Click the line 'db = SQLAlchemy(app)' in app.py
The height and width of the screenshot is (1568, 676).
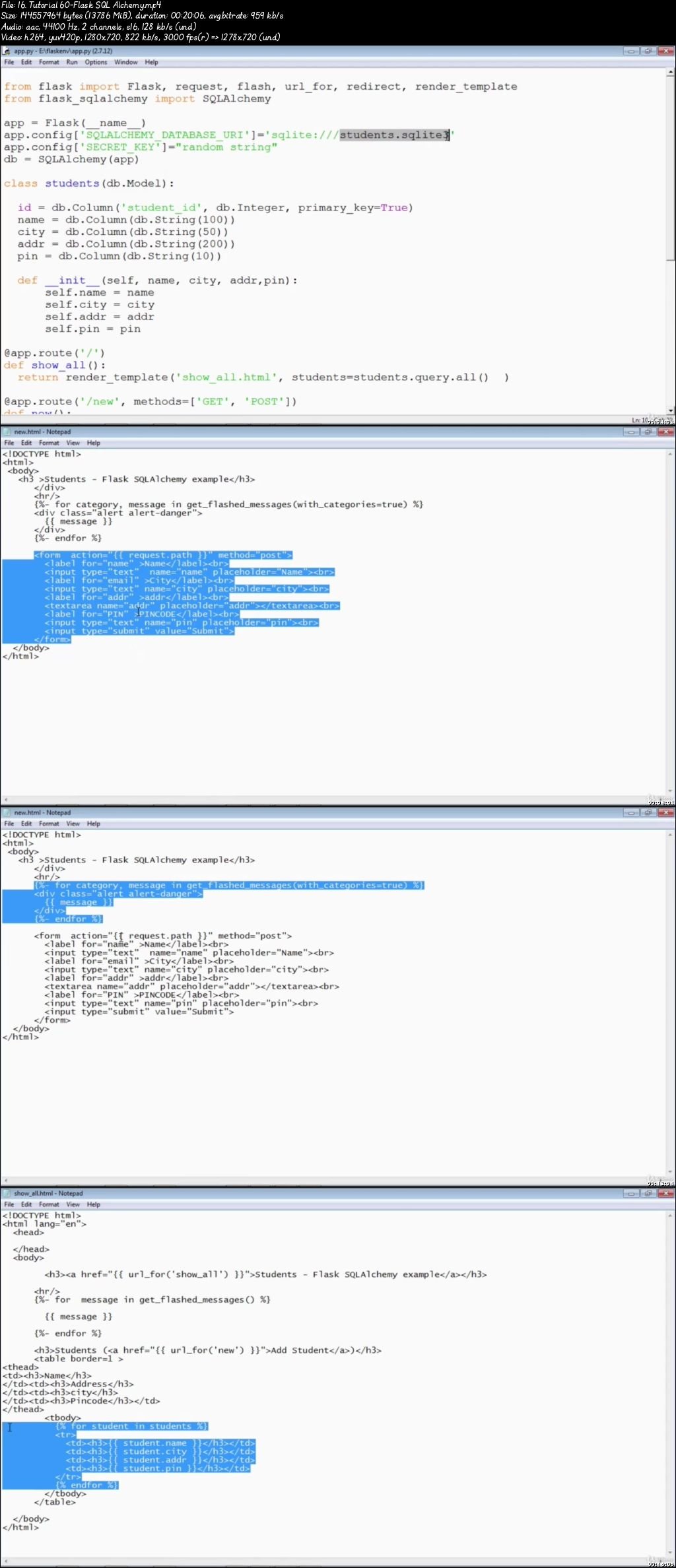coord(71,159)
